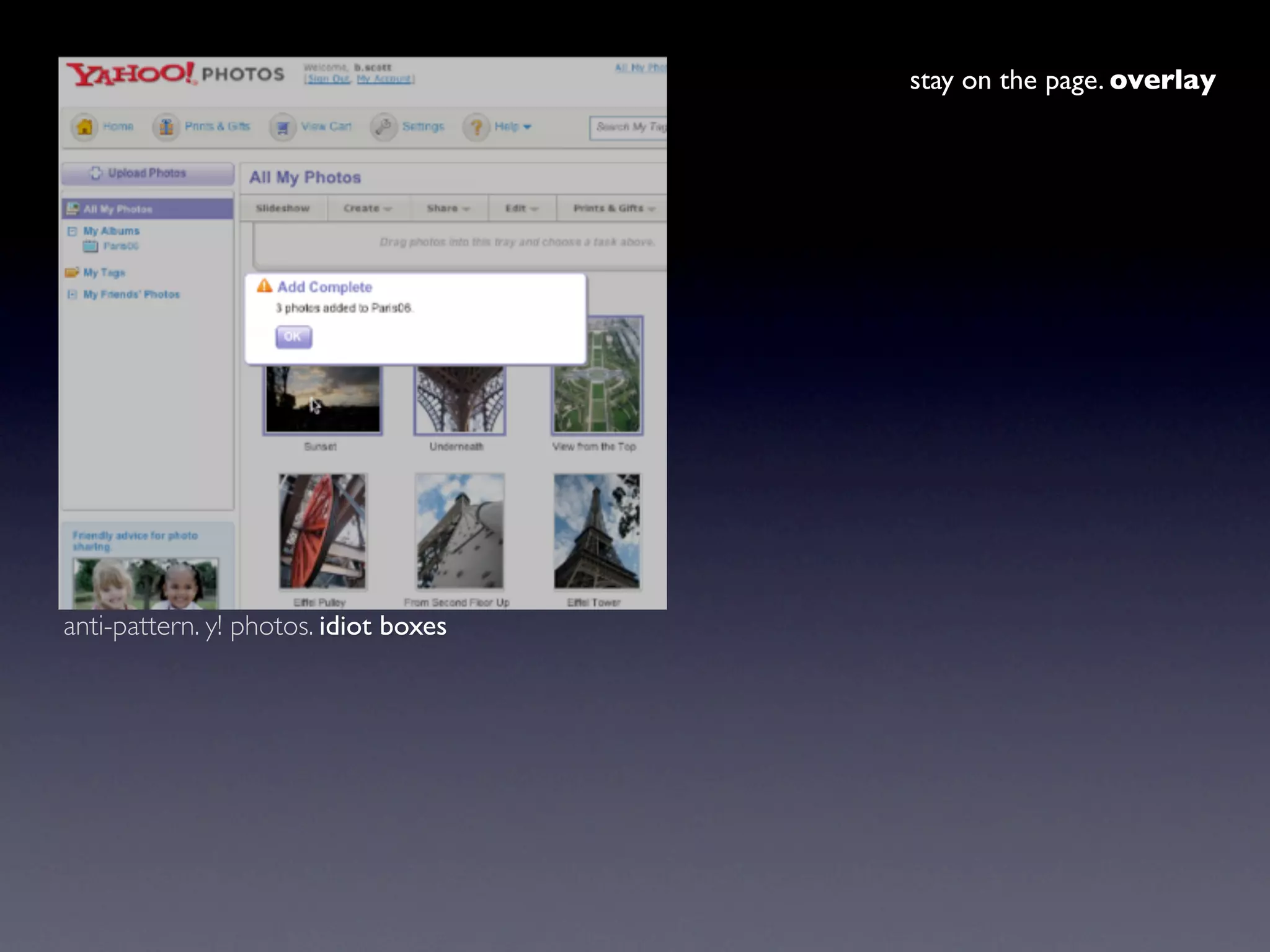Select the From Second Floor Up thumbnail

(x=460, y=531)
